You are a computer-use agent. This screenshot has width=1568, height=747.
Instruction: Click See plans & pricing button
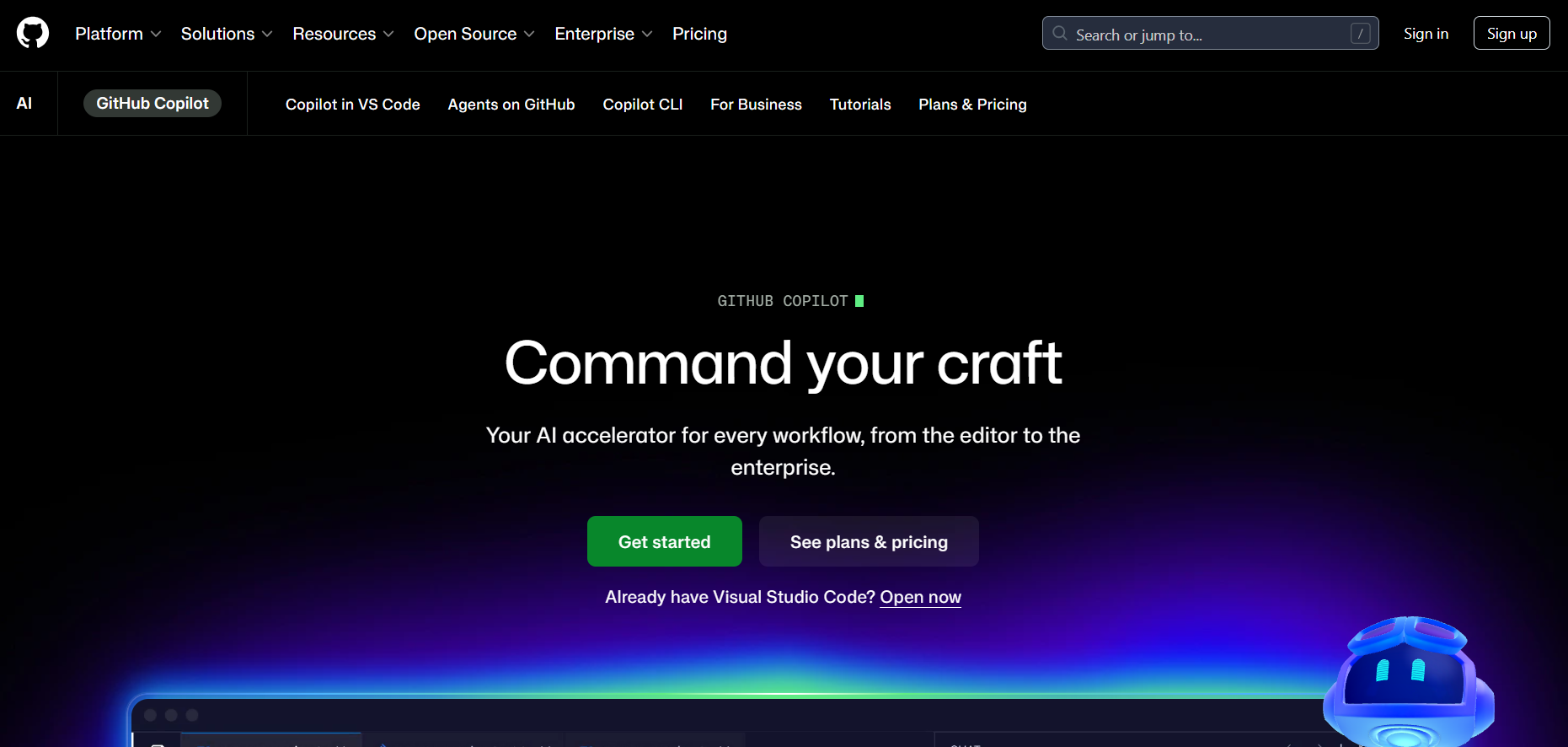coord(869,541)
